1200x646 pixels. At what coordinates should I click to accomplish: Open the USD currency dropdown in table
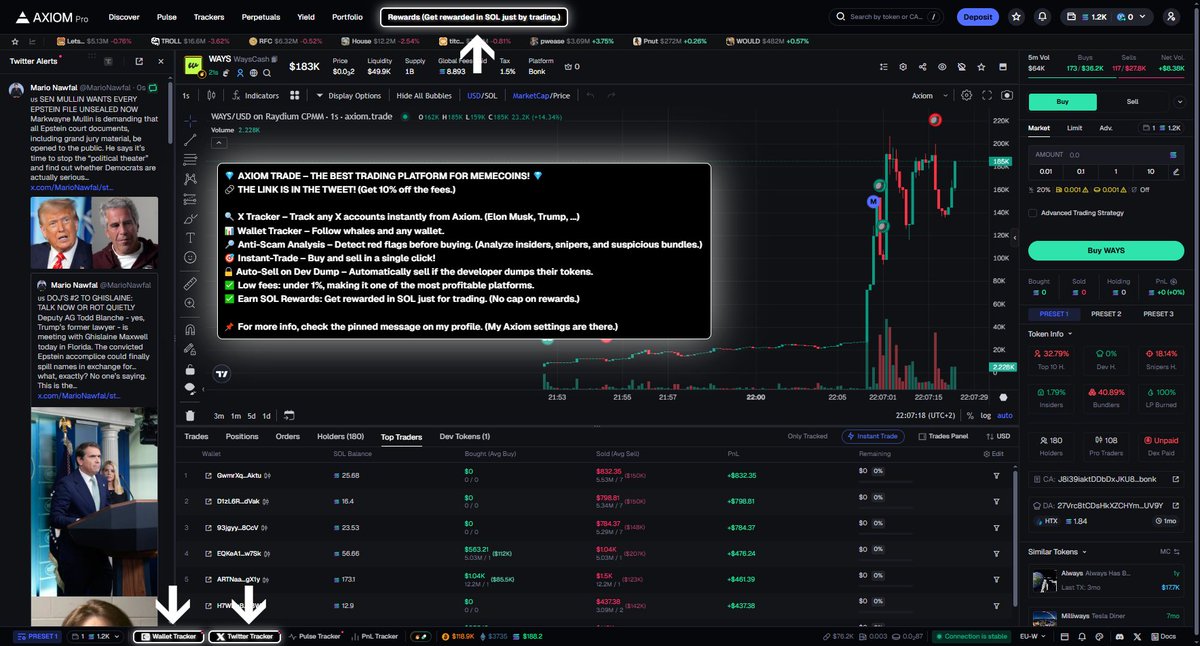pos(999,436)
